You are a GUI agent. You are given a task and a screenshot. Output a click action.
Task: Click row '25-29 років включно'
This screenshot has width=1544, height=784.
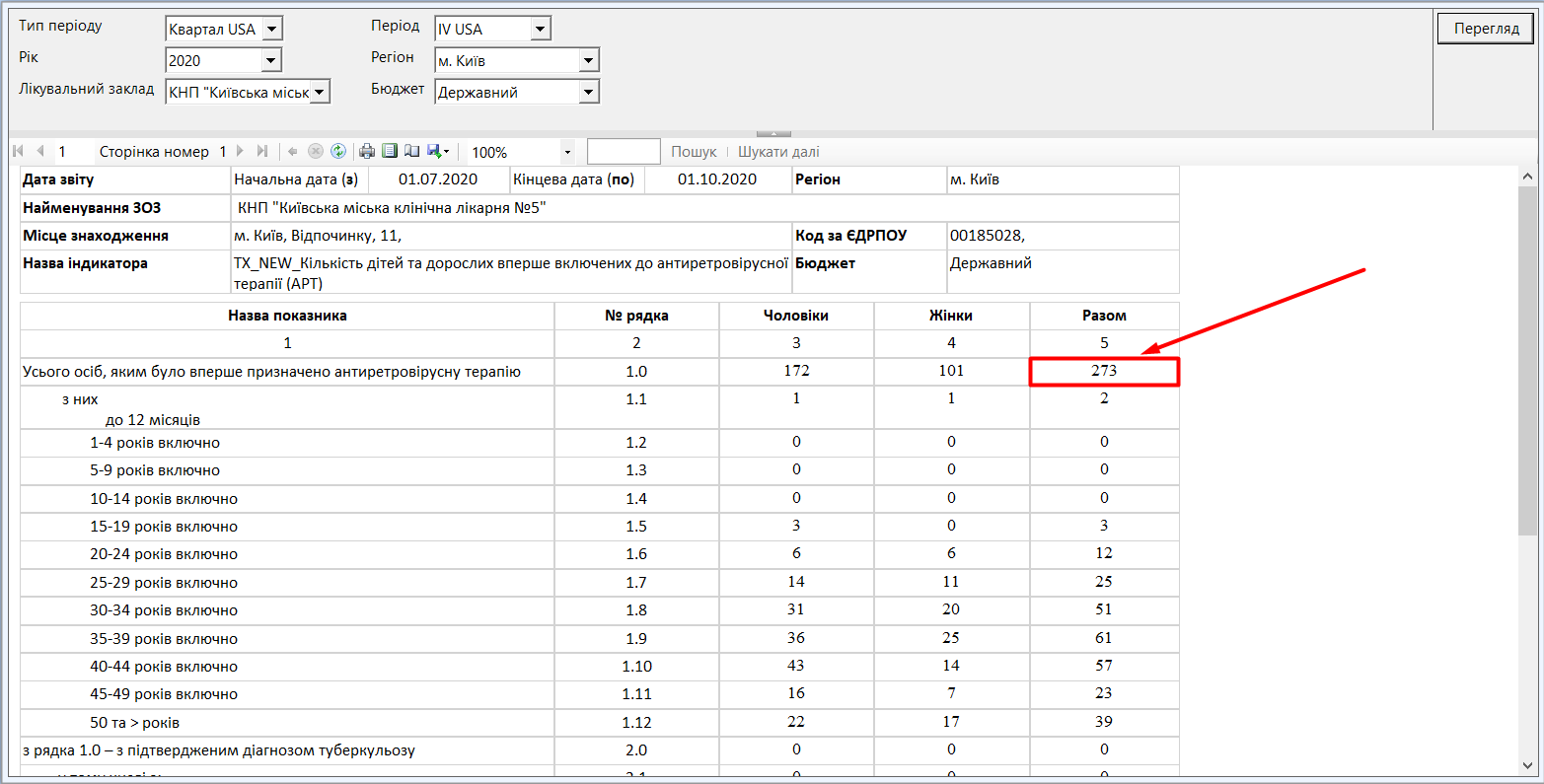coord(164,583)
